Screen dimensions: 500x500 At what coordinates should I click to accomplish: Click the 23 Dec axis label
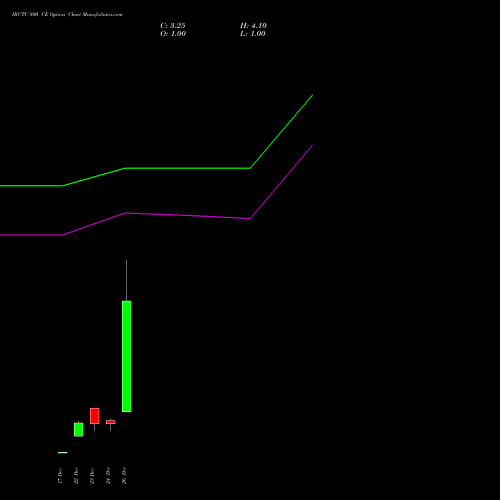point(92,476)
